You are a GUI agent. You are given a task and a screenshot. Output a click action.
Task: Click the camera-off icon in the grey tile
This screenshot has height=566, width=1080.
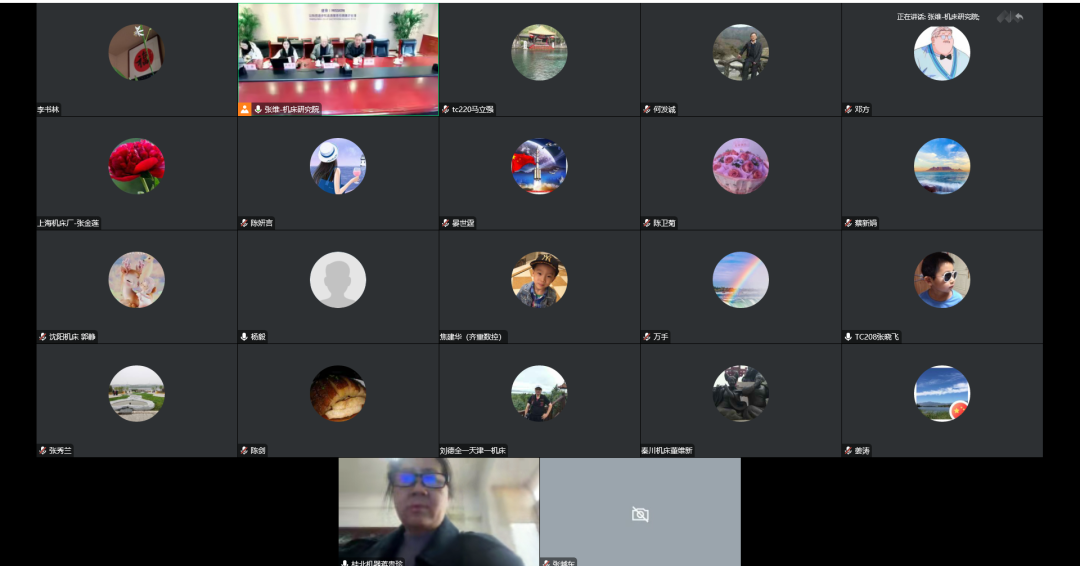click(x=640, y=514)
